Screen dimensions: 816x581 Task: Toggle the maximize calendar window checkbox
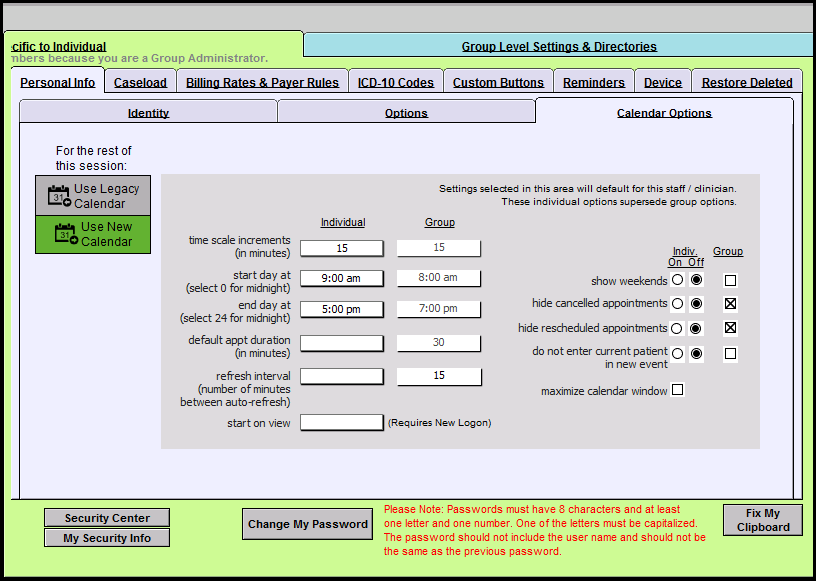click(677, 390)
